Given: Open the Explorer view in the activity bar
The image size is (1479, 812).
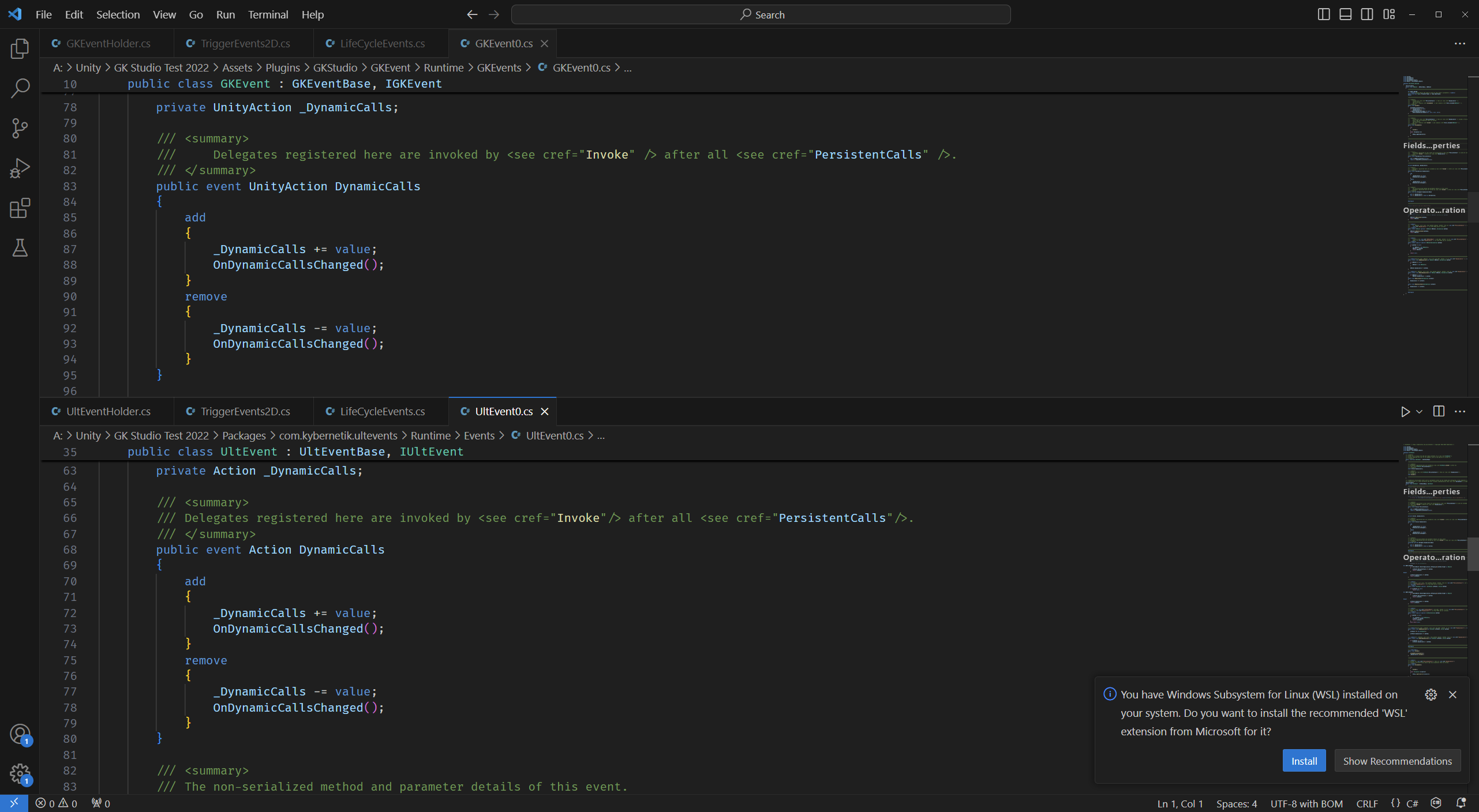Looking at the screenshot, I should tap(20, 48).
